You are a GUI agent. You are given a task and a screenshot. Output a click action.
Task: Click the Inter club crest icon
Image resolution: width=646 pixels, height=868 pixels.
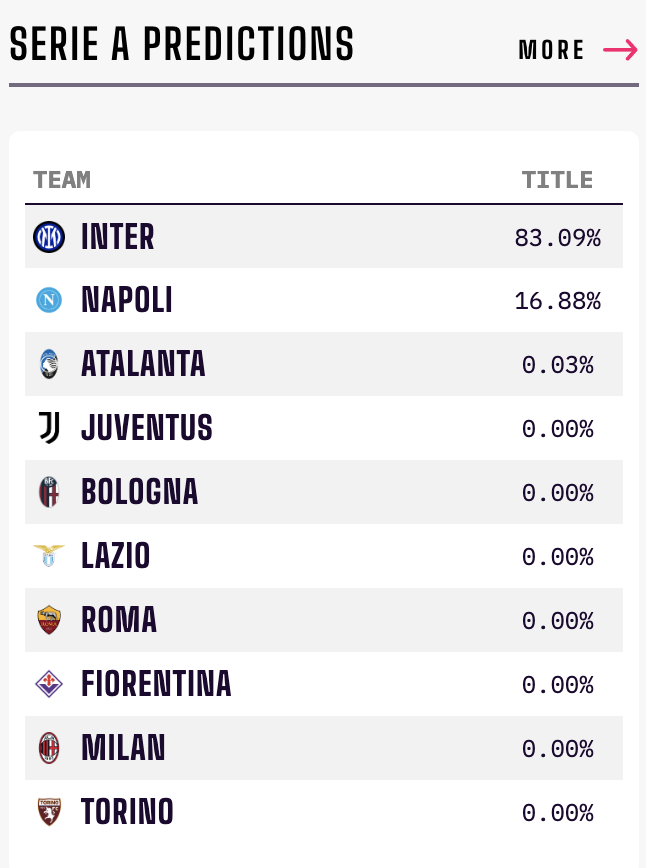pyautogui.click(x=49, y=237)
